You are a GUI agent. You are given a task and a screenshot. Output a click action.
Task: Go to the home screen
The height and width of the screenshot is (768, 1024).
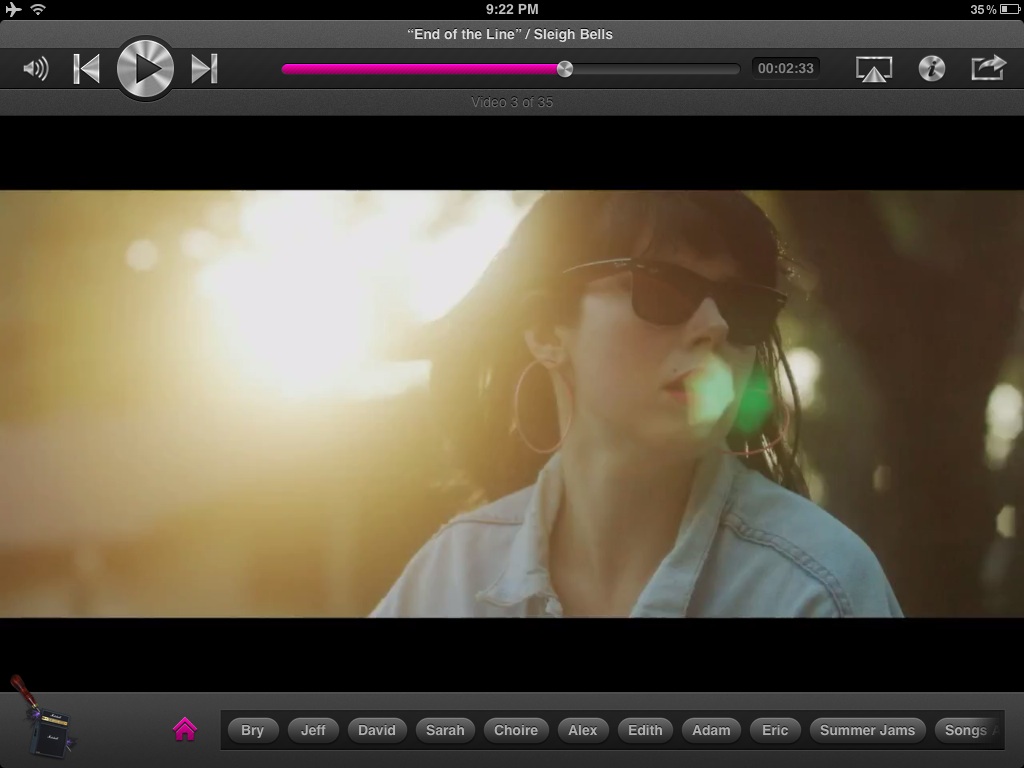[185, 729]
